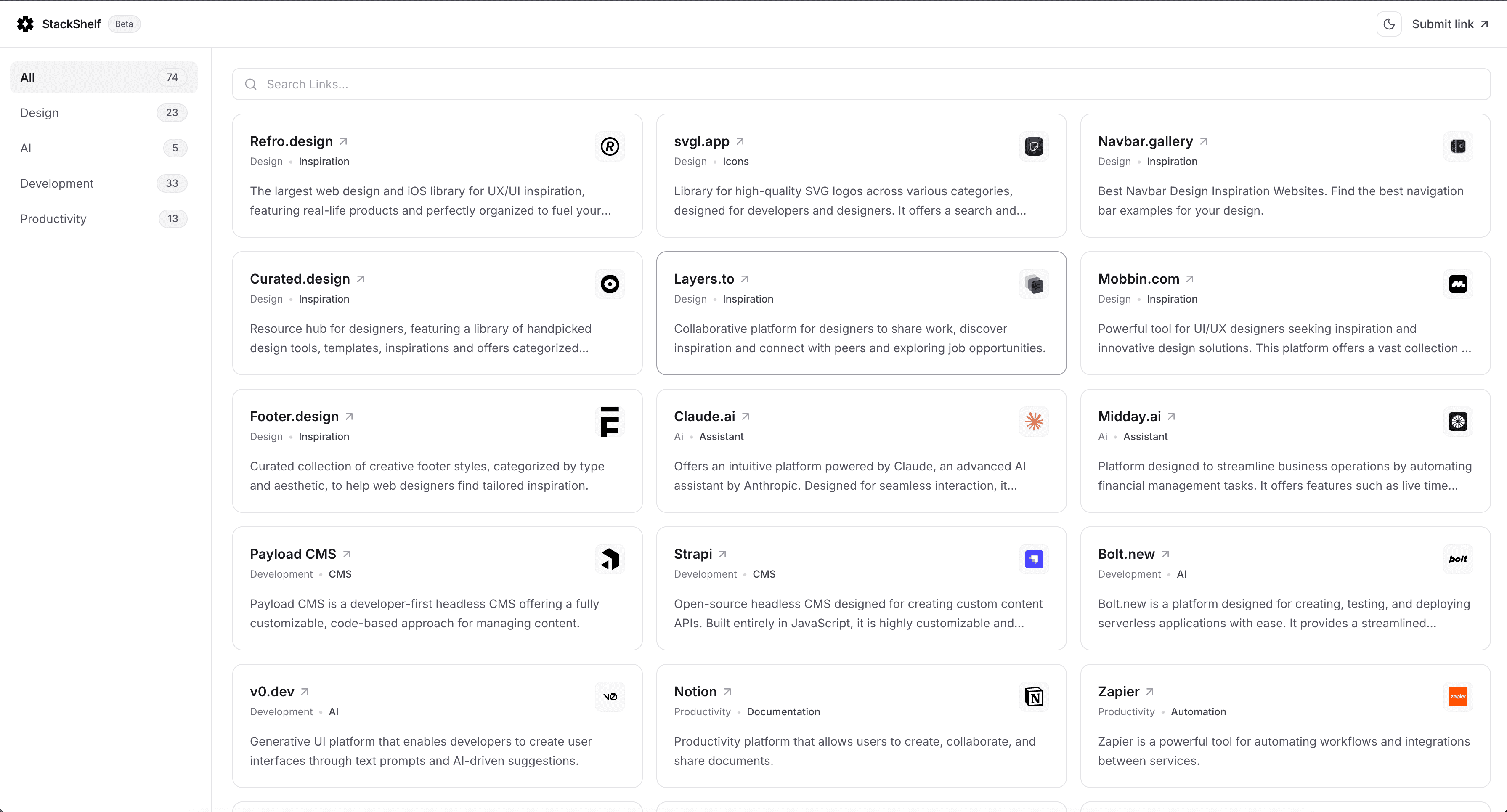Click the Beta badge
Screen dimensions: 1507x812
pos(124,24)
